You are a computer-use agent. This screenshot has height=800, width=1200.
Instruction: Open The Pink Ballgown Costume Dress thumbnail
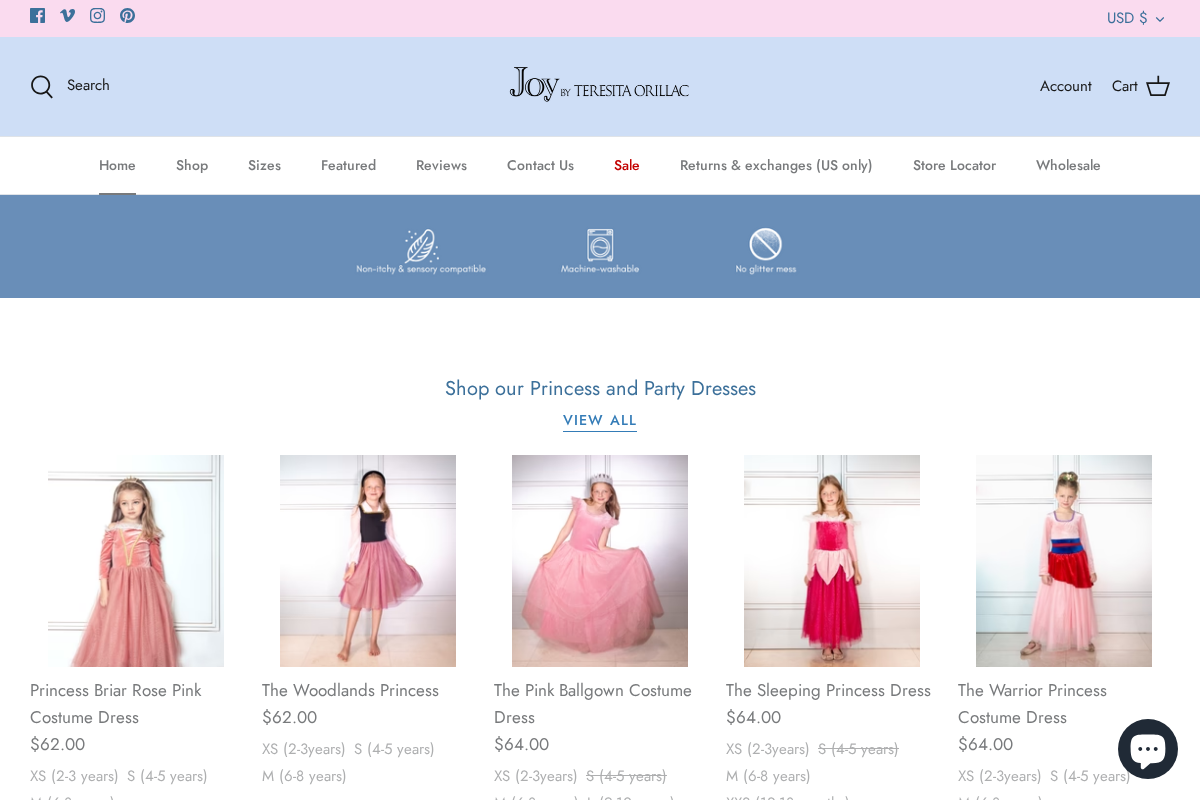(x=599, y=561)
